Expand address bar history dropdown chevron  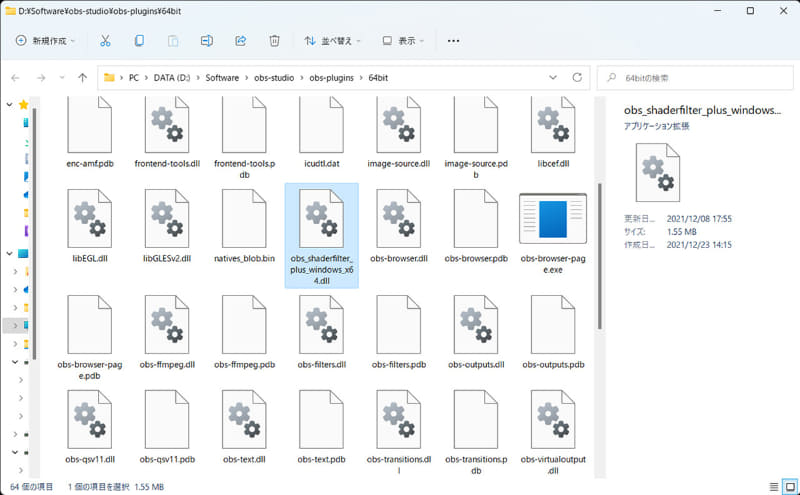[x=553, y=78]
